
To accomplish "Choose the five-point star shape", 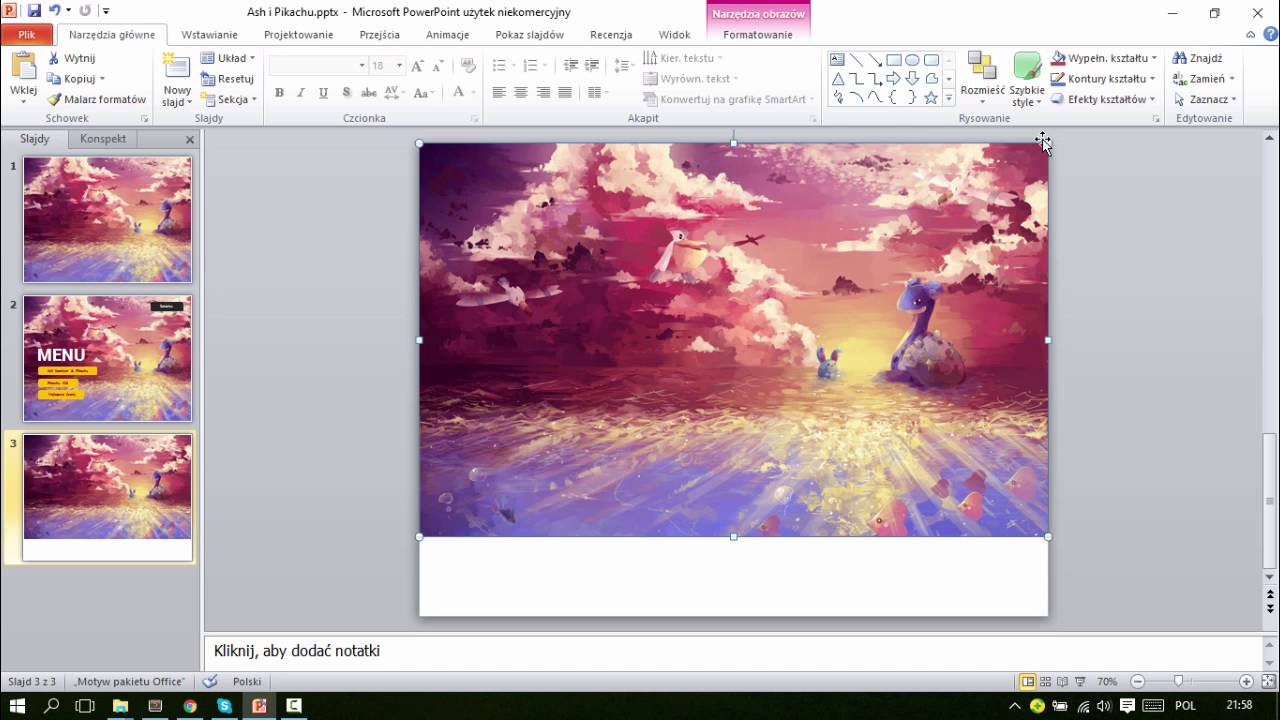I will pos(931,98).
